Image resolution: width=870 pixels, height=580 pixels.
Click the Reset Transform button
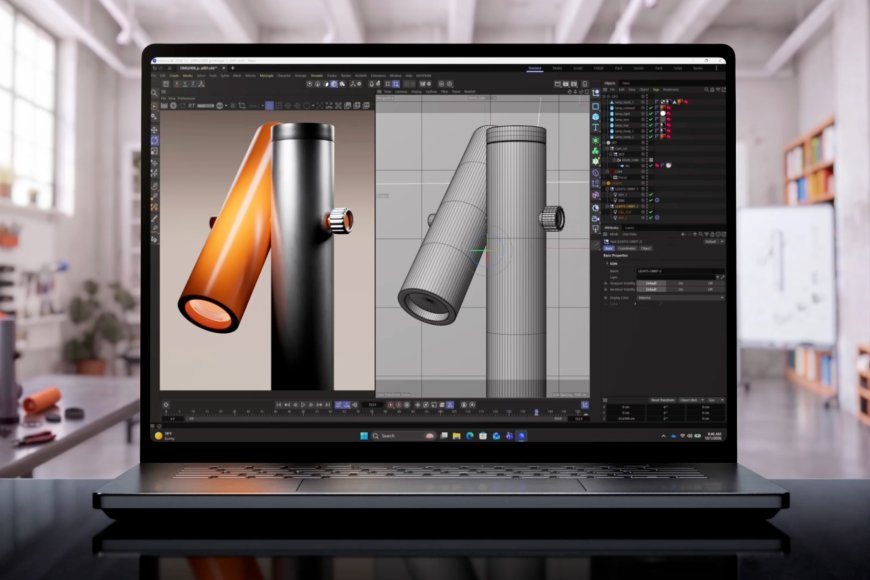pyautogui.click(x=662, y=400)
